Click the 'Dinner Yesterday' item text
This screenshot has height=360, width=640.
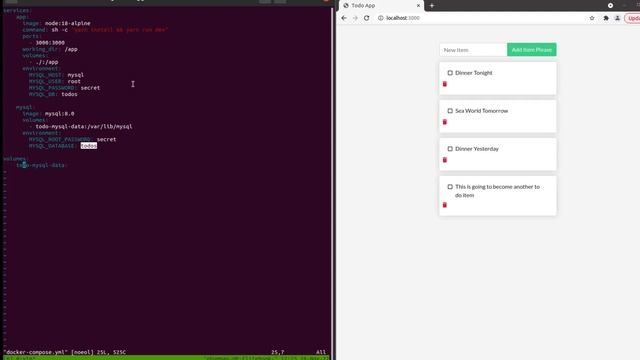click(x=477, y=149)
